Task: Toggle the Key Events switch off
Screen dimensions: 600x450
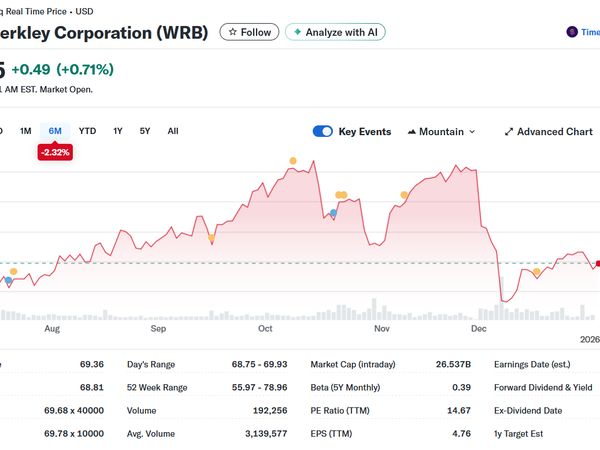Action: tap(323, 131)
